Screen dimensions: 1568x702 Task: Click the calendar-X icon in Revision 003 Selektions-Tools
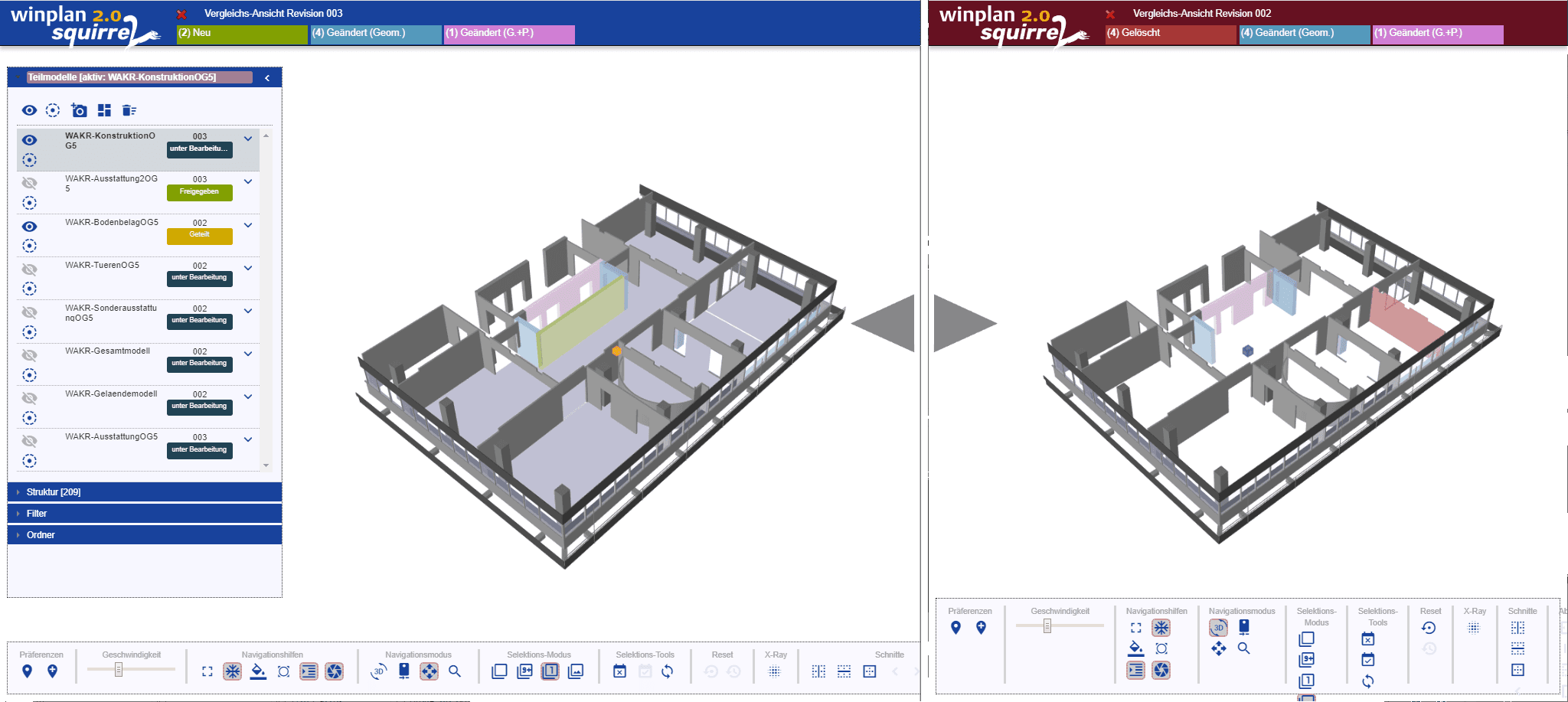pyautogui.click(x=620, y=671)
